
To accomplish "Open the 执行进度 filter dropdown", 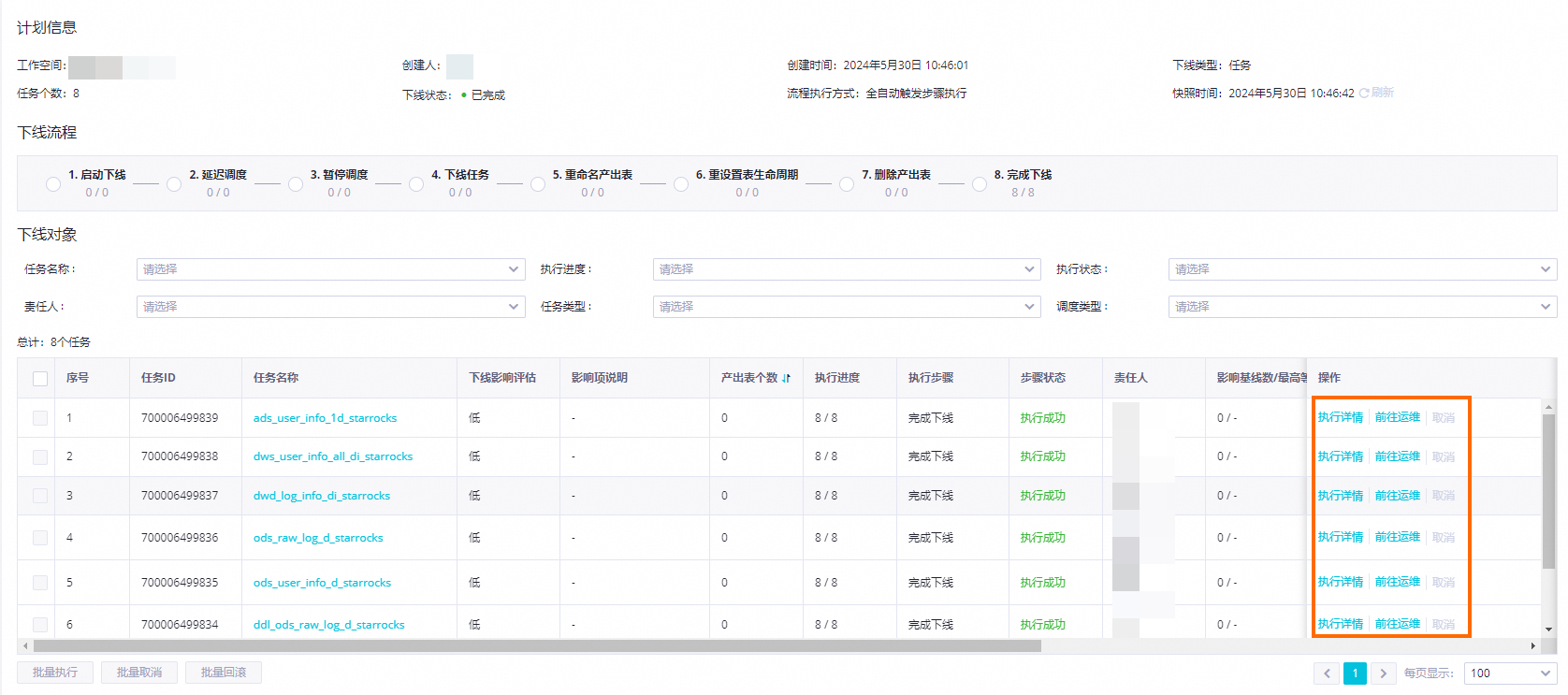I will point(847,269).
